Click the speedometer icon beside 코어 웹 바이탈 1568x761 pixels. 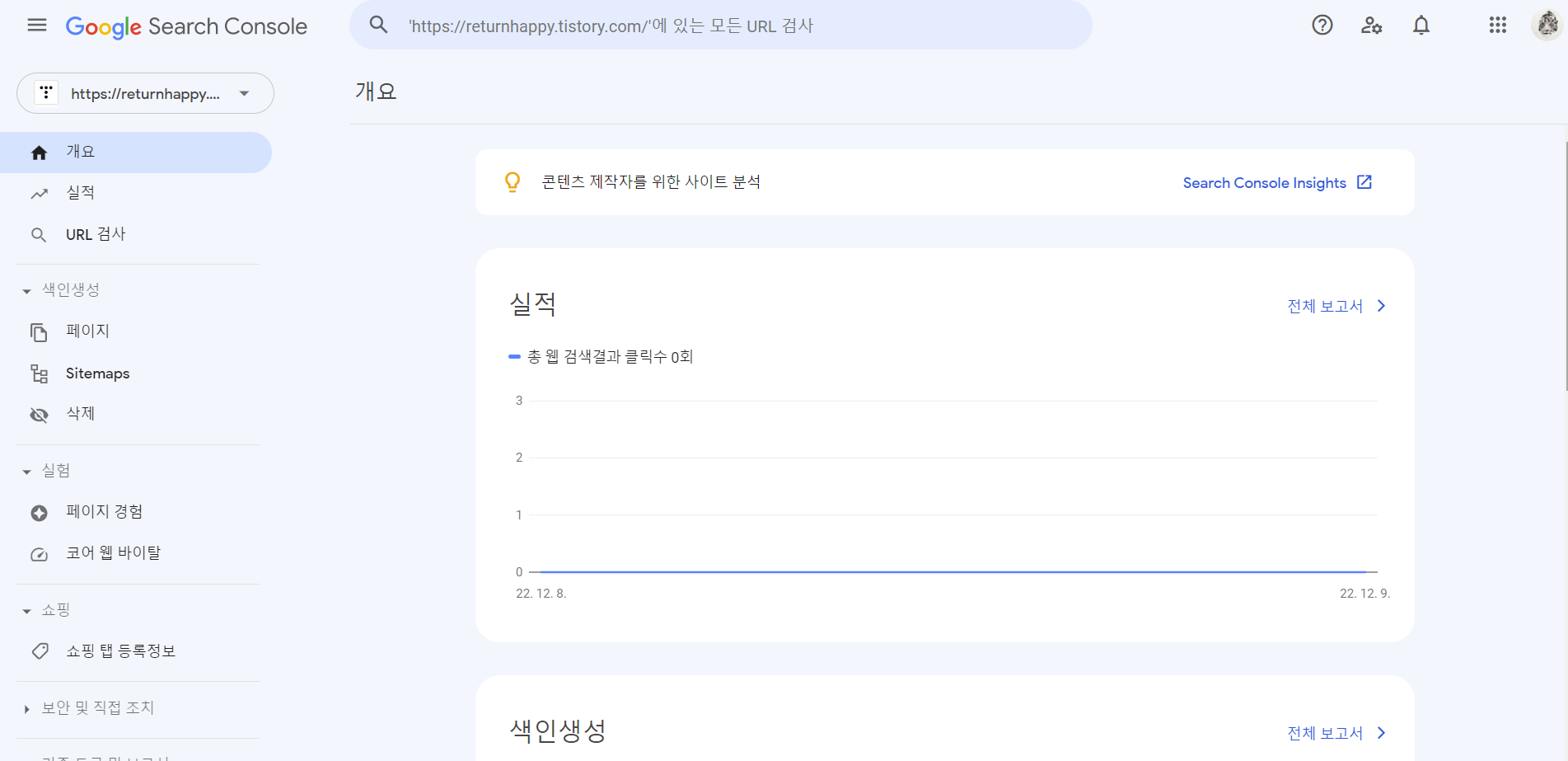pyautogui.click(x=39, y=554)
